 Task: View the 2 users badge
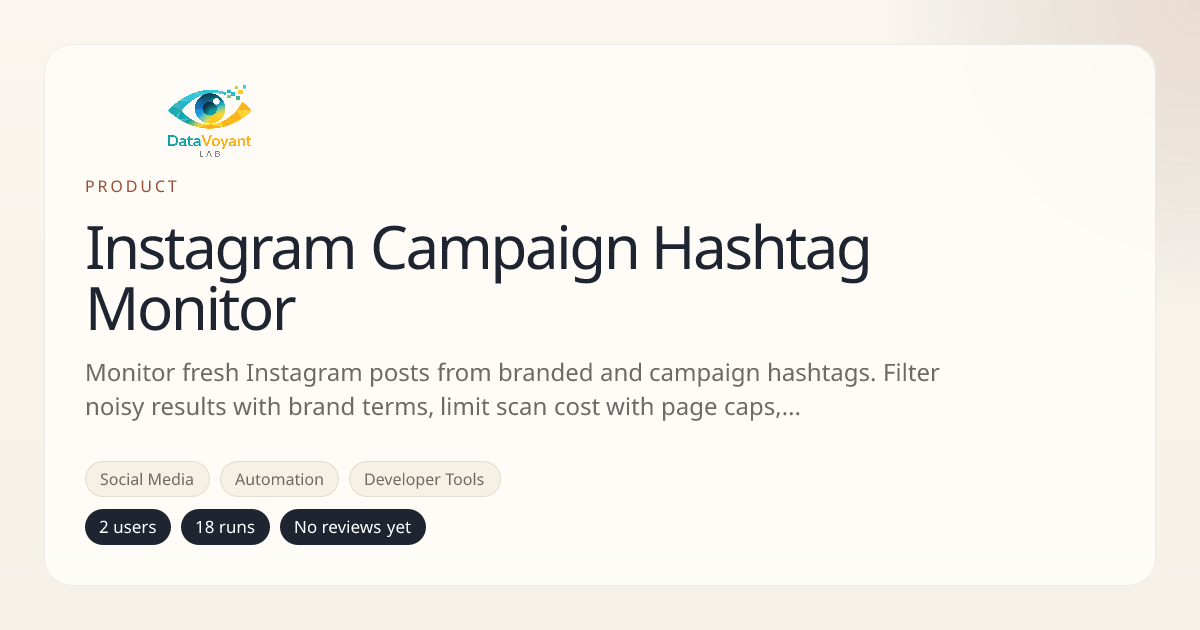pos(128,527)
